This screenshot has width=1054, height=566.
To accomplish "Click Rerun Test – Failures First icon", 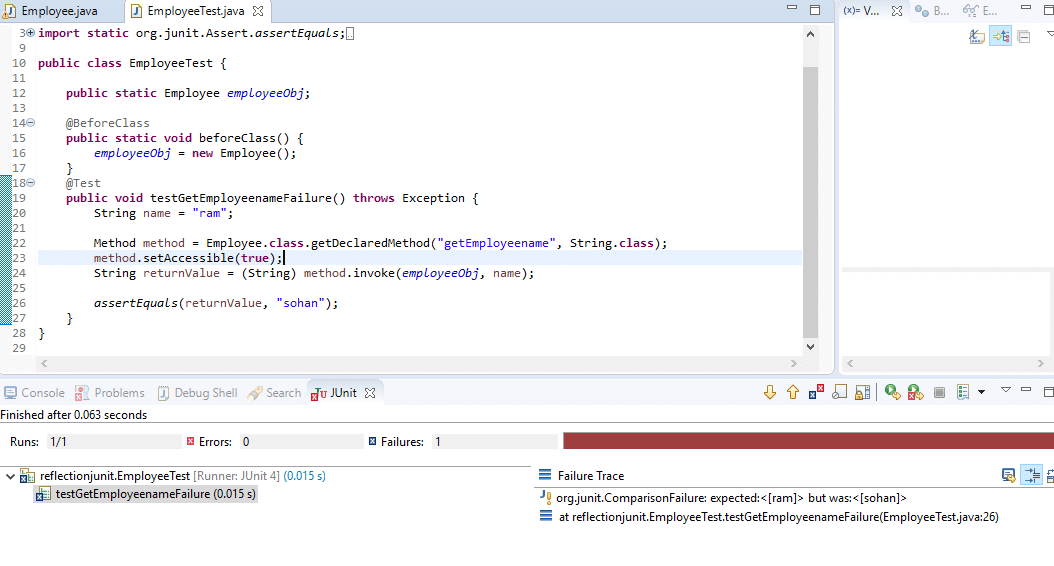I will (x=915, y=393).
